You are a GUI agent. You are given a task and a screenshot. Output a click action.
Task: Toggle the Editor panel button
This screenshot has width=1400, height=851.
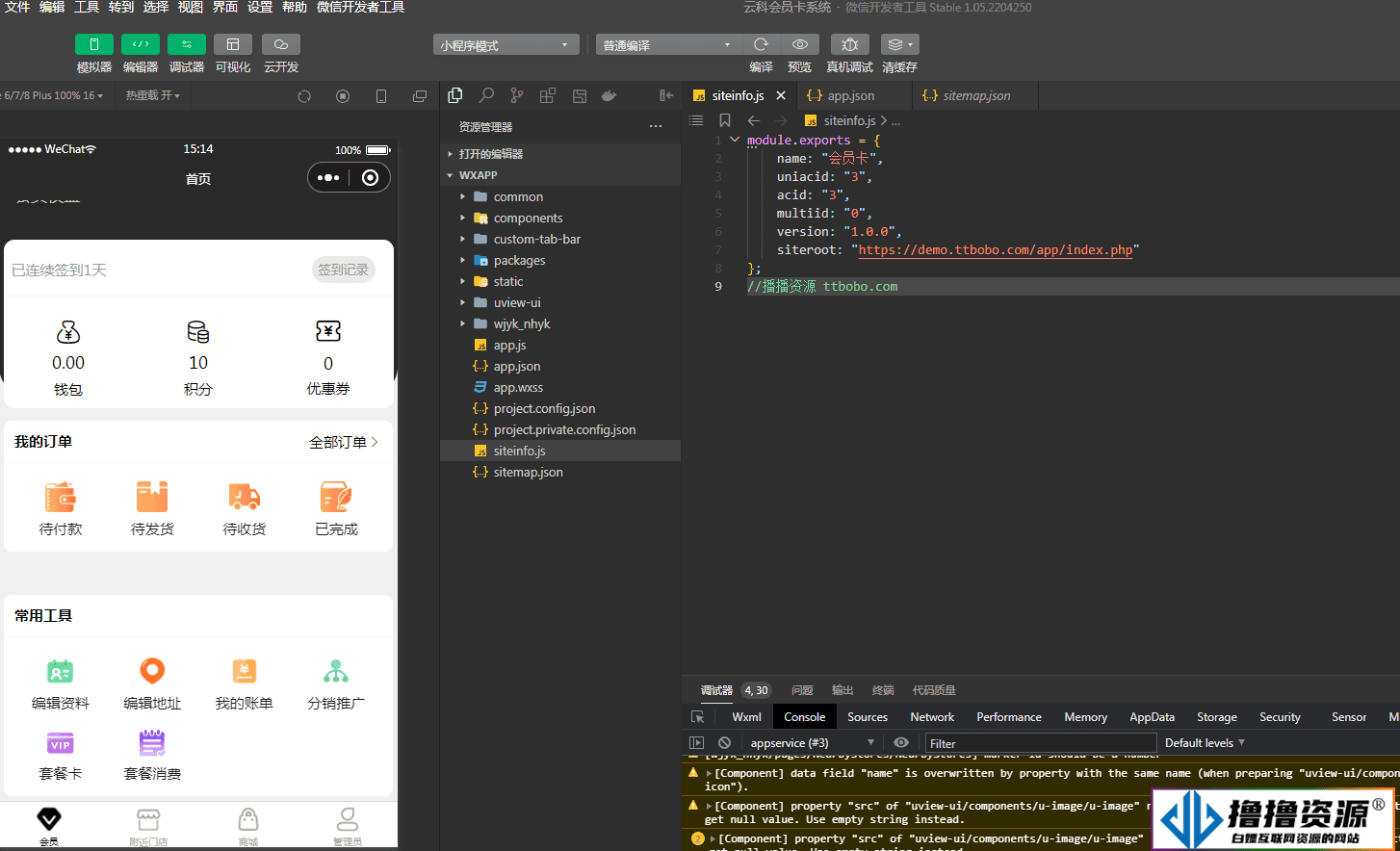coord(140,44)
